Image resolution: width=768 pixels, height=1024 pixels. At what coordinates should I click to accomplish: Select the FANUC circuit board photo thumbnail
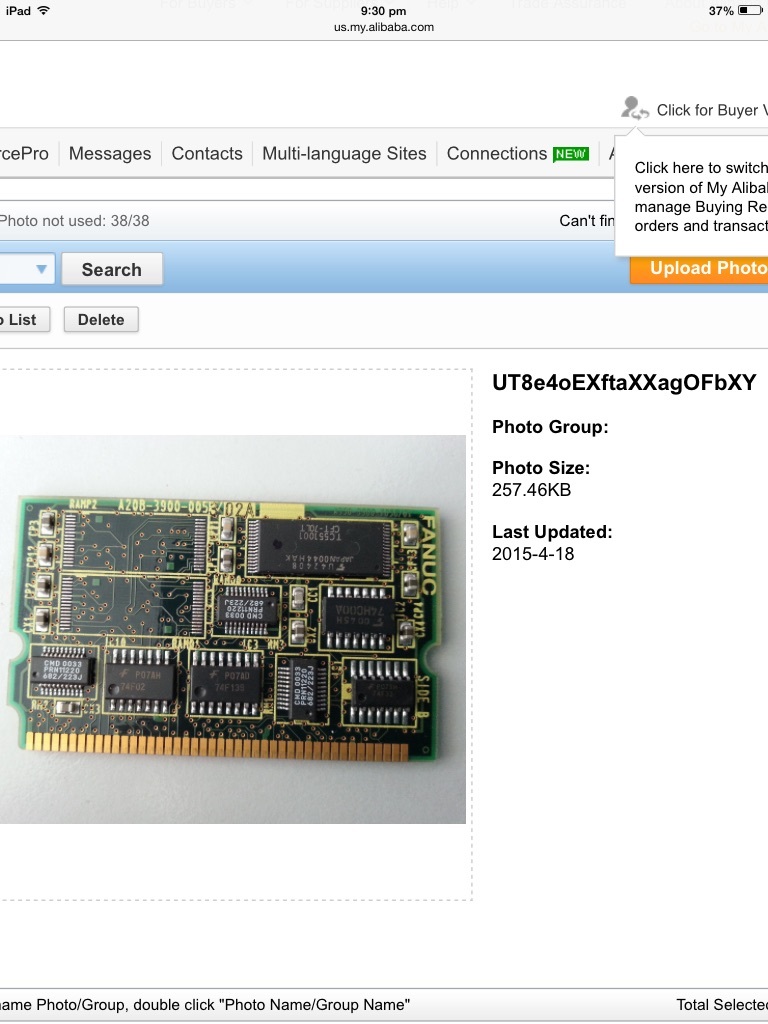(232, 629)
